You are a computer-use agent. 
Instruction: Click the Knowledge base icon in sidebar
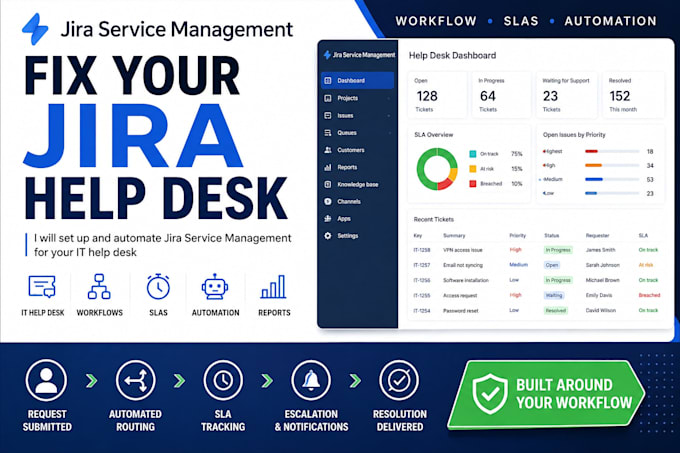click(328, 184)
